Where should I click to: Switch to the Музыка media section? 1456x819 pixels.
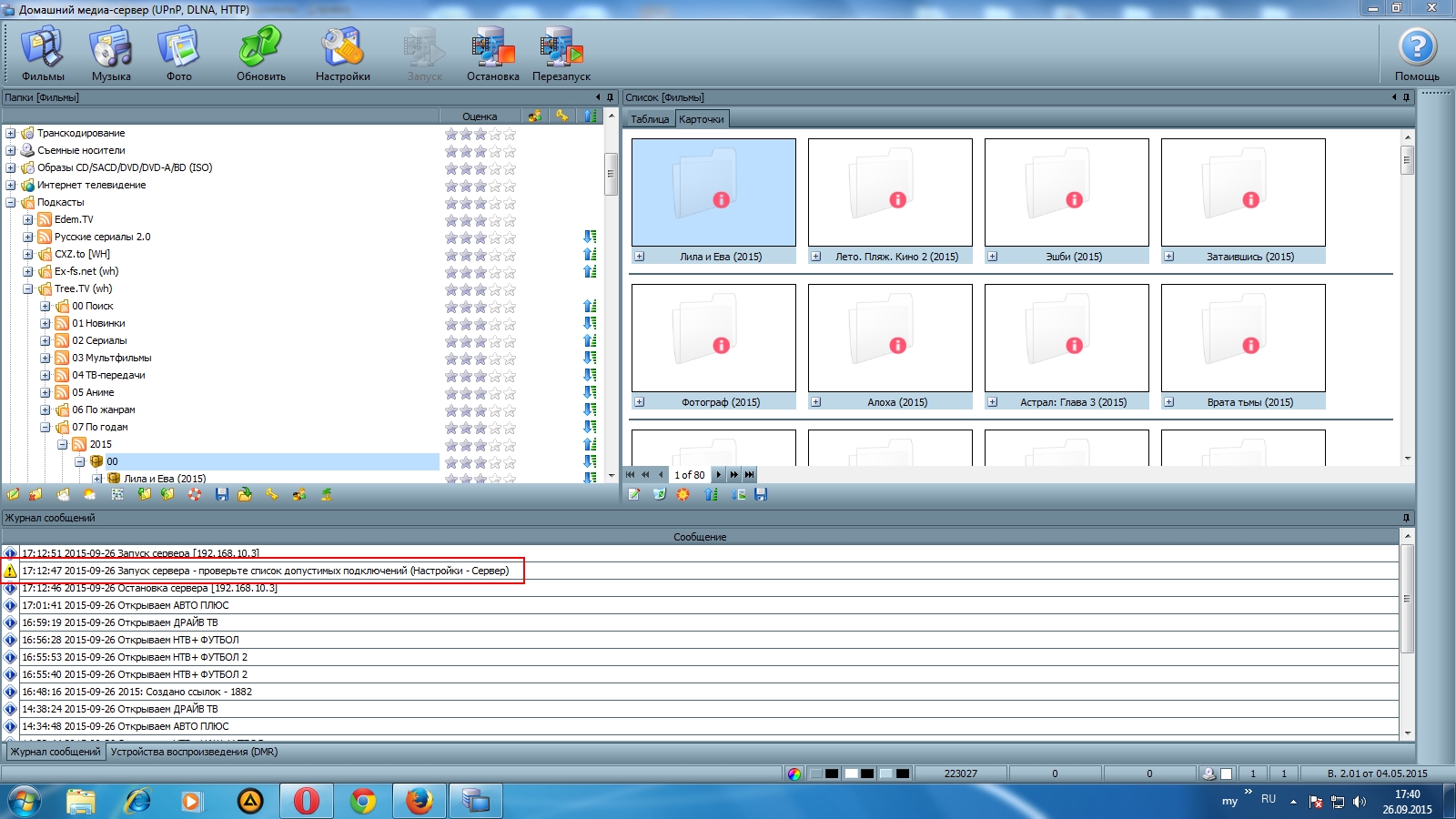pos(111,54)
